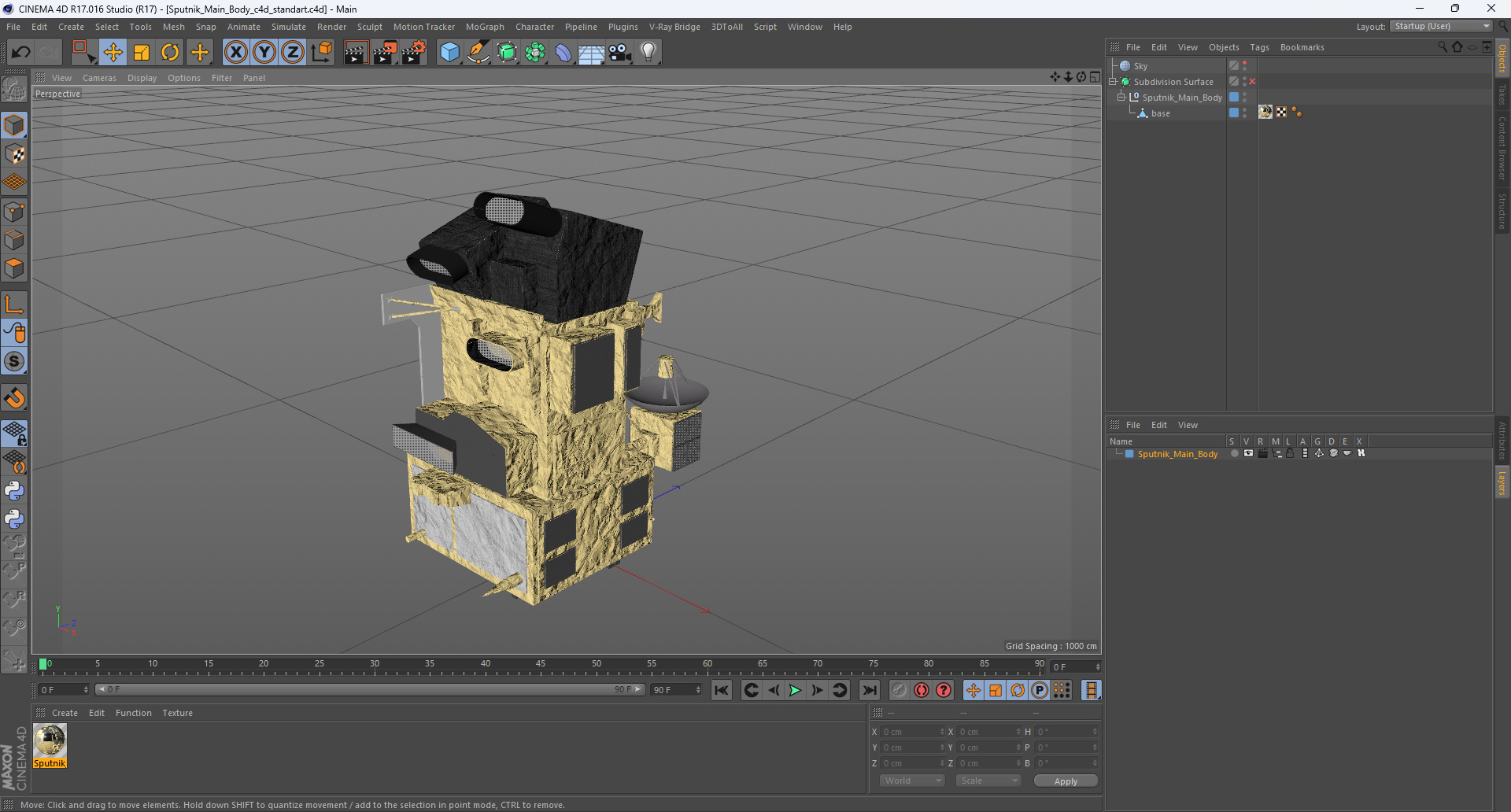This screenshot has height=812, width=1511.
Task: Toggle Sputnik_Main_Body layer viewport visibility
Action: coord(1248,453)
